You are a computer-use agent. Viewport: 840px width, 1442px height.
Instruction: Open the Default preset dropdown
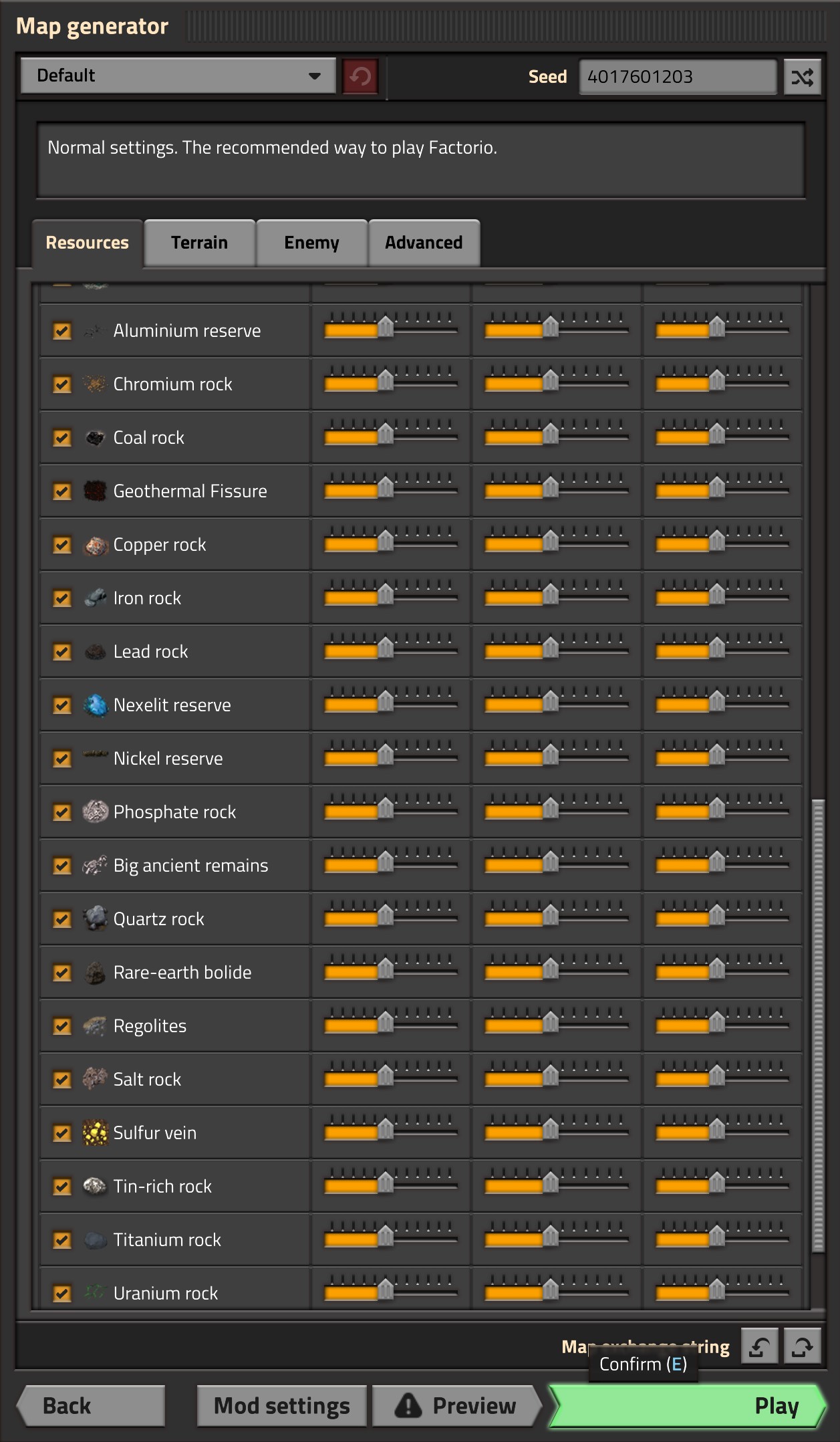pos(178,76)
